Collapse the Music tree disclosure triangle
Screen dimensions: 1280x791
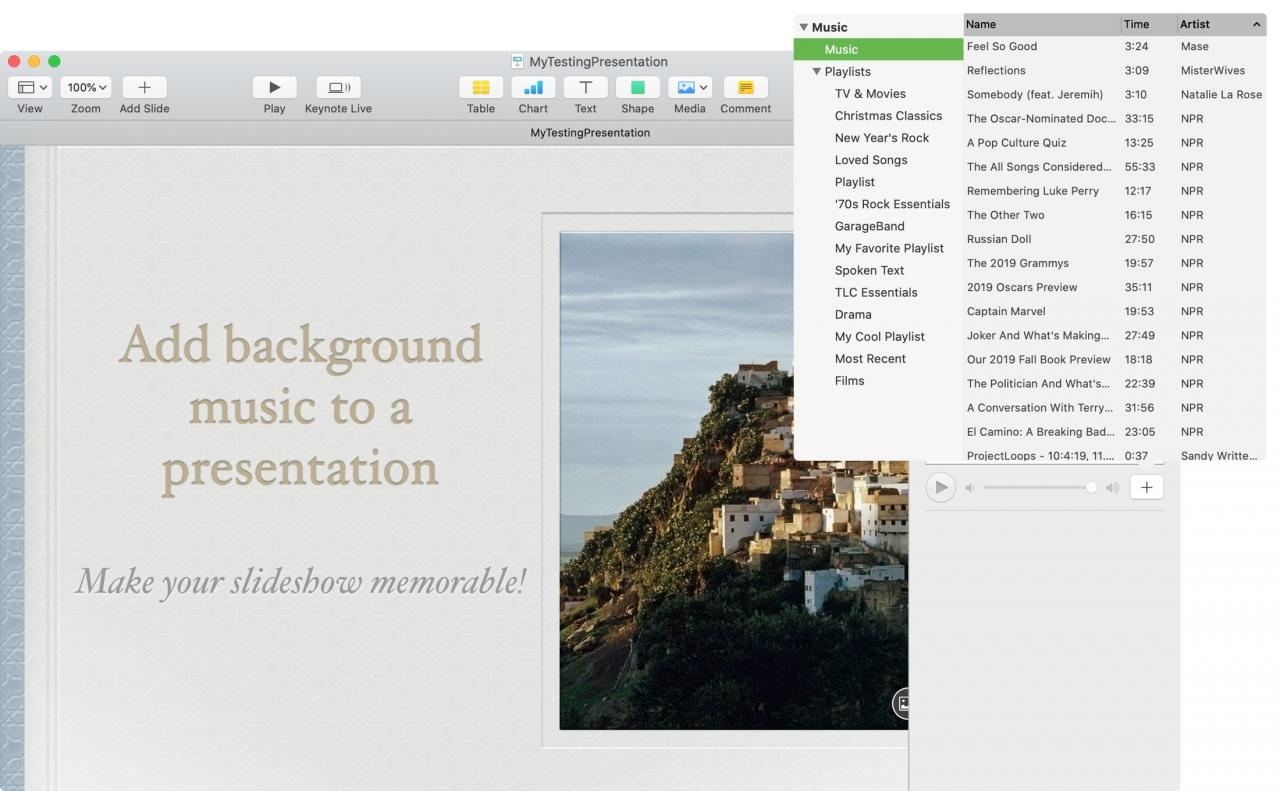803,27
